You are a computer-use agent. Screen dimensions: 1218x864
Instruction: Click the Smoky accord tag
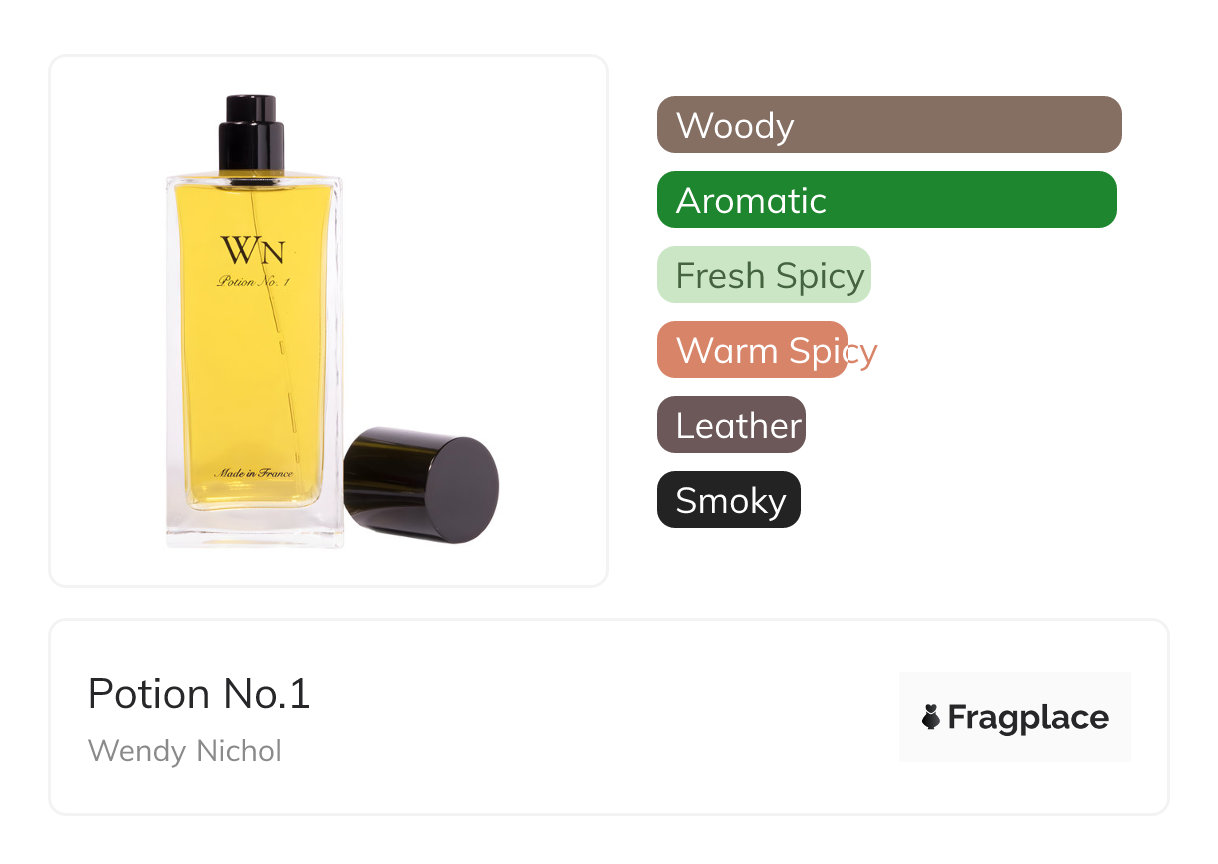tap(729, 500)
